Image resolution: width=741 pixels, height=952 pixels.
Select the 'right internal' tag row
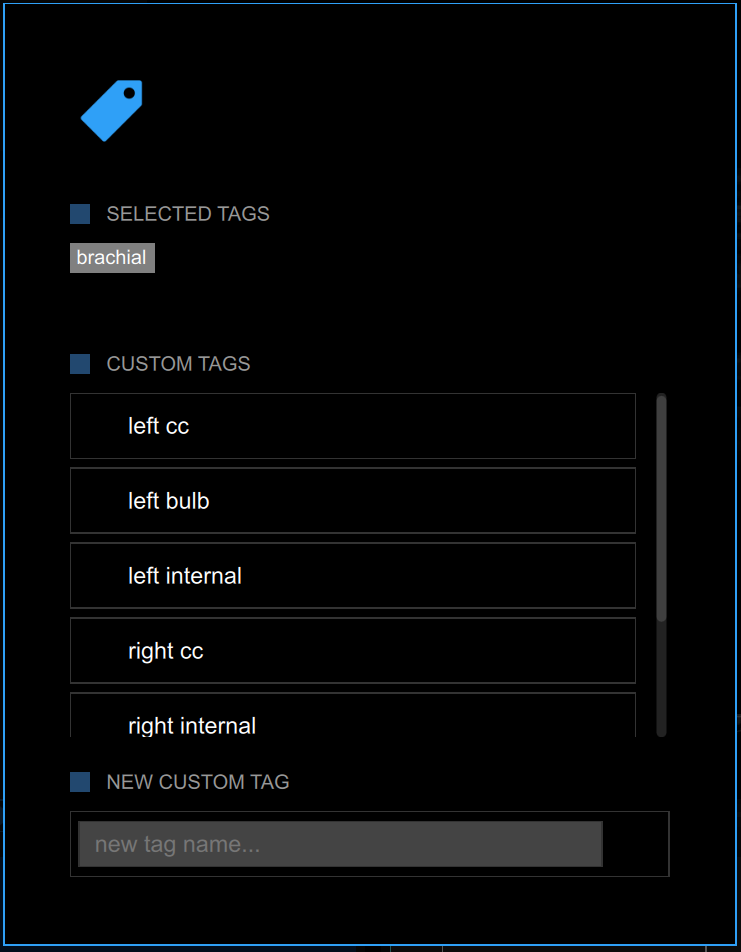click(352, 720)
